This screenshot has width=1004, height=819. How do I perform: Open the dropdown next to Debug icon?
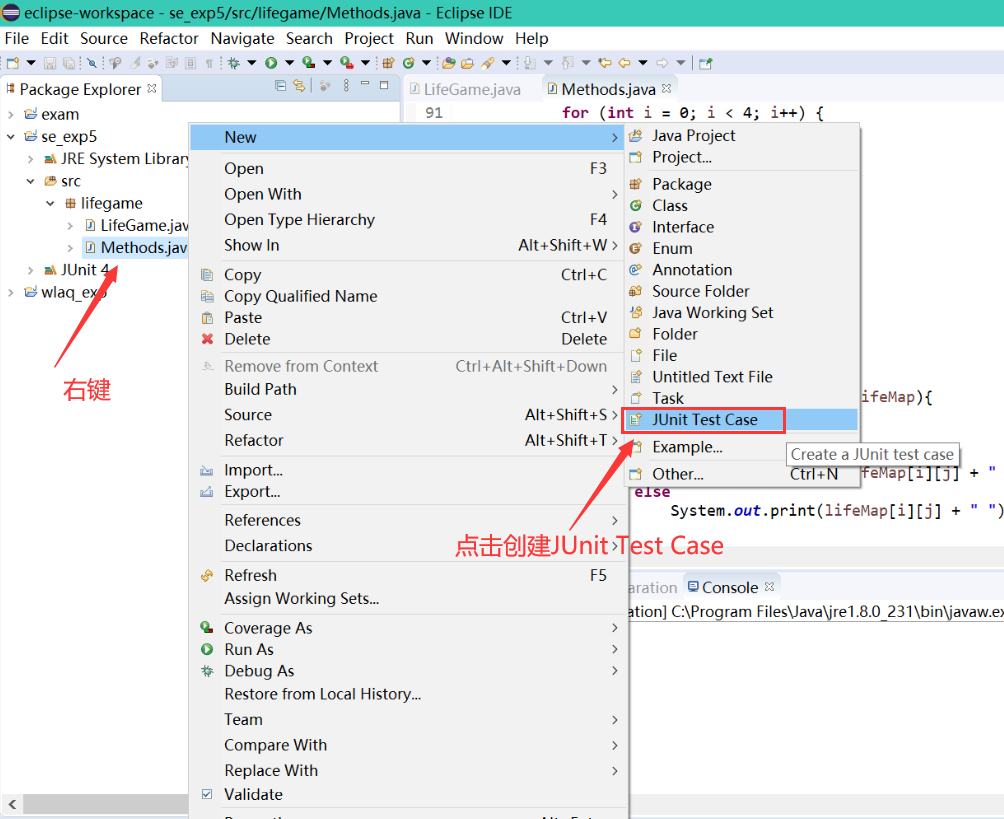tap(252, 63)
